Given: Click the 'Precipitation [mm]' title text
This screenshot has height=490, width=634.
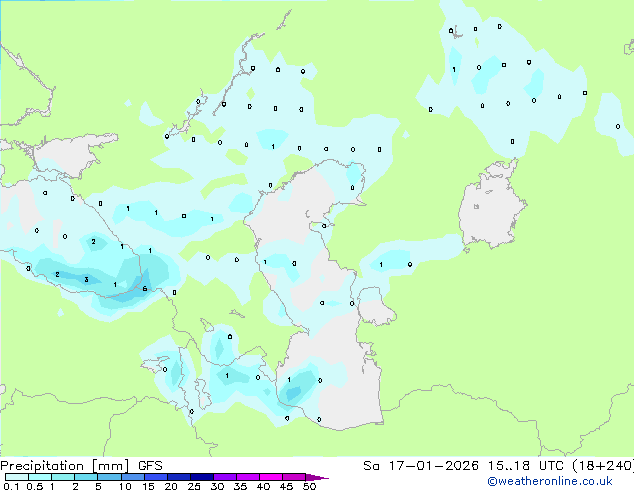Looking at the screenshot, I should tap(64, 466).
